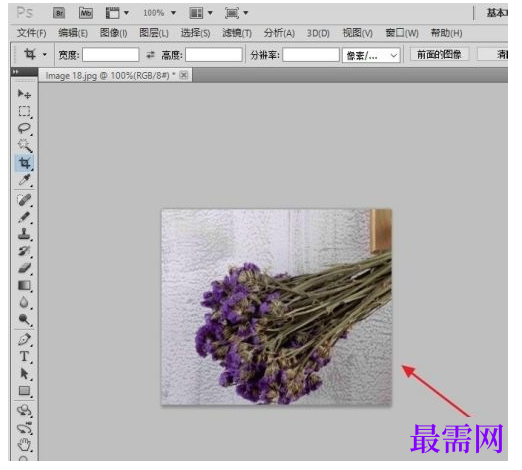Select the Move tool
Image resolution: width=522 pixels, height=470 pixels.
[24, 94]
